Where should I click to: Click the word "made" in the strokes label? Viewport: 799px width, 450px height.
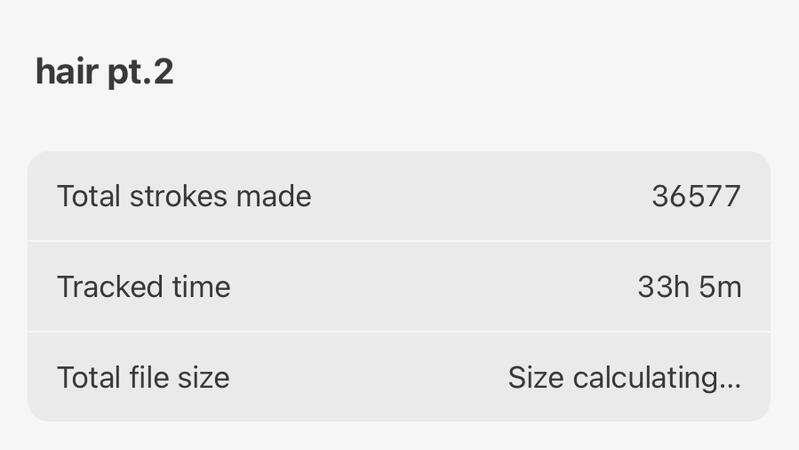(x=273, y=196)
